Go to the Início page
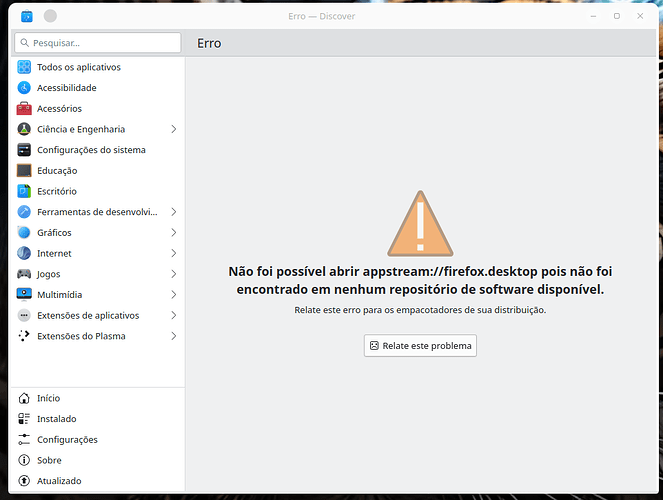The width and height of the screenshot is (663, 500). click(x=48, y=398)
